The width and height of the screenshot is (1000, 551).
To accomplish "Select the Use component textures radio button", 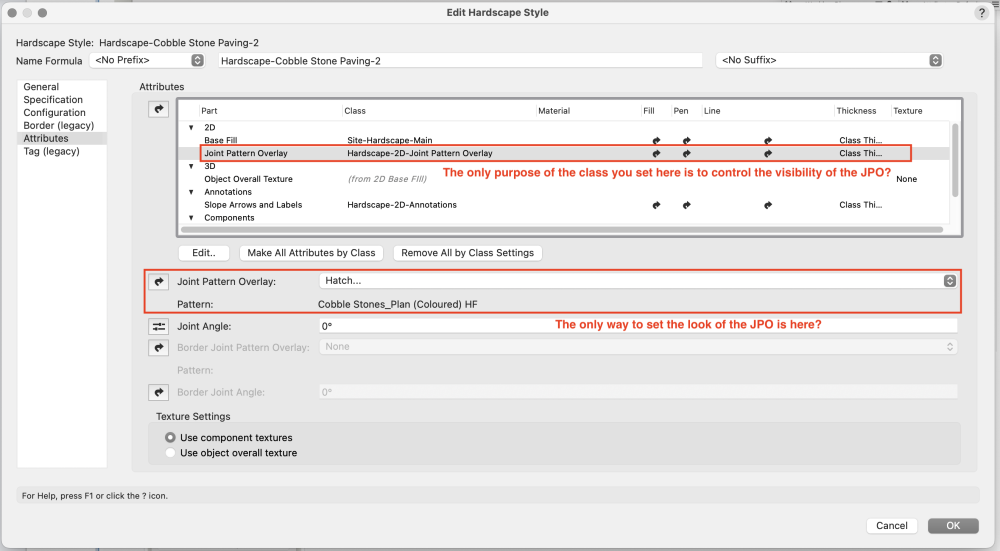I will pyautogui.click(x=170, y=438).
